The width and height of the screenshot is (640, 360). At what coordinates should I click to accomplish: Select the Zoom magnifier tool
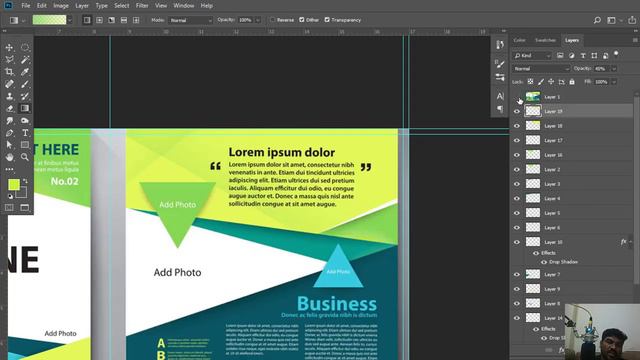[25, 157]
